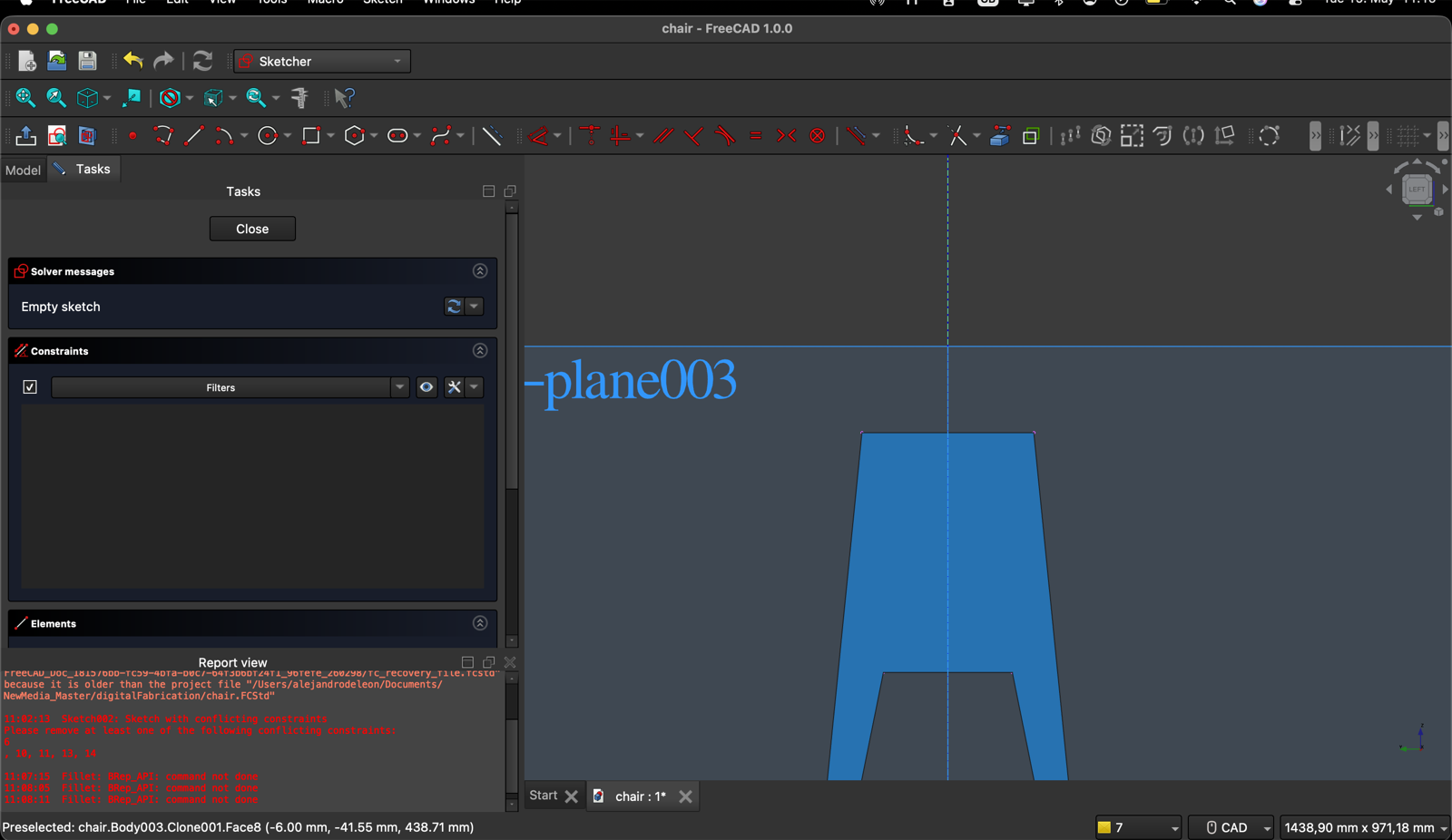
Task: Open the solver update options arrow
Action: click(x=475, y=307)
